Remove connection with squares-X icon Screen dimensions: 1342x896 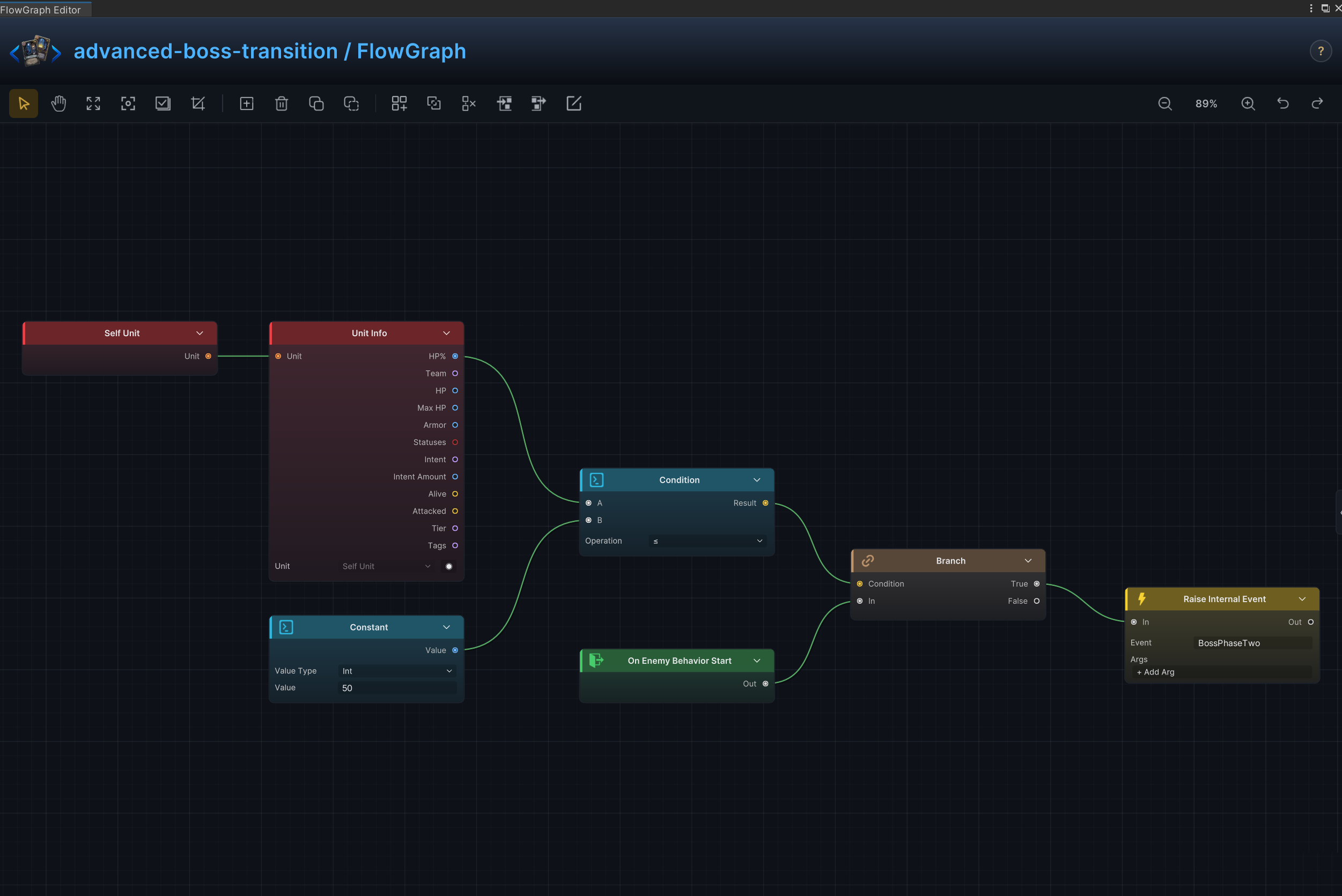[x=469, y=103]
